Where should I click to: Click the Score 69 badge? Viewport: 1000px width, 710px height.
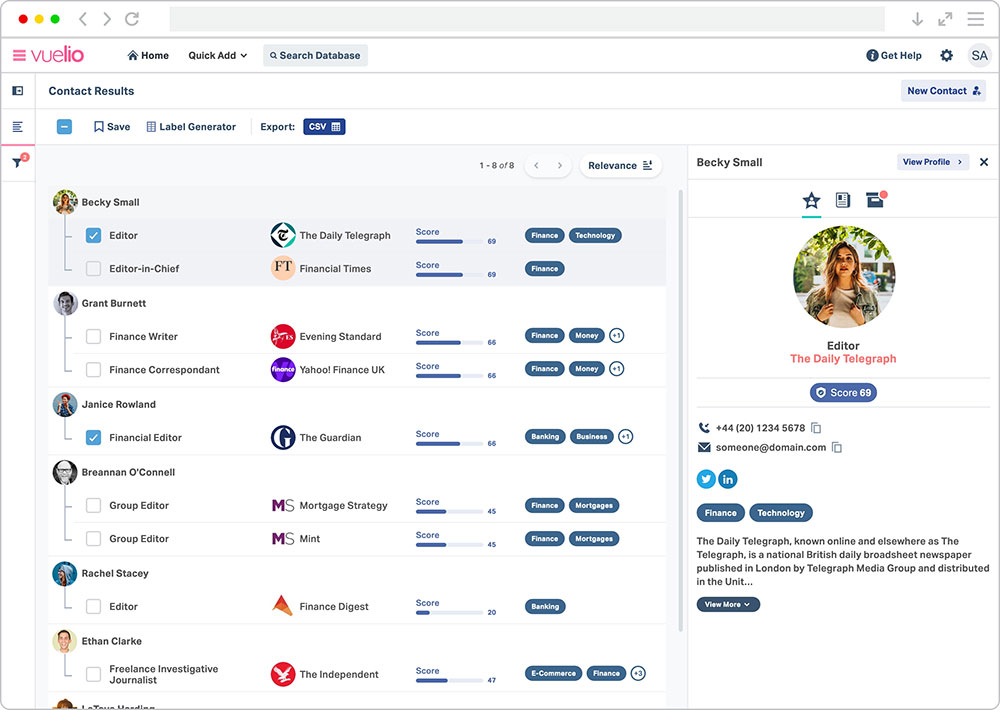click(x=843, y=392)
